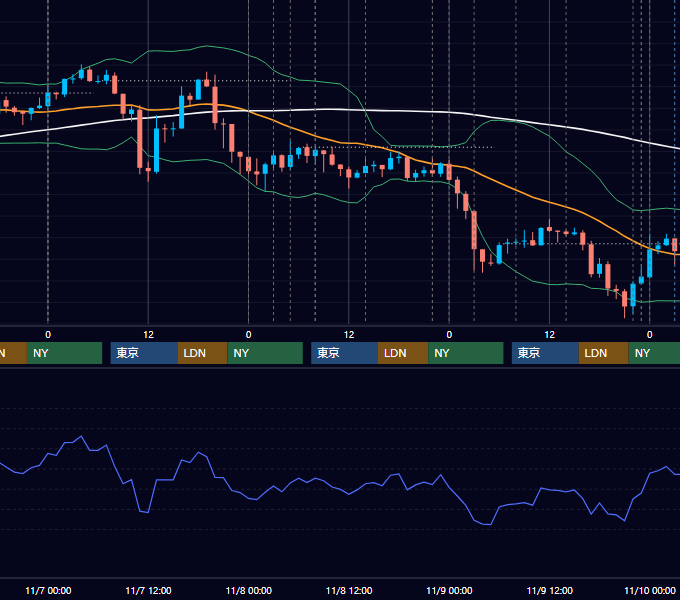Select the 東京 session bar for 11/9
Viewport: 680px width, 600px height.
tap(545, 353)
